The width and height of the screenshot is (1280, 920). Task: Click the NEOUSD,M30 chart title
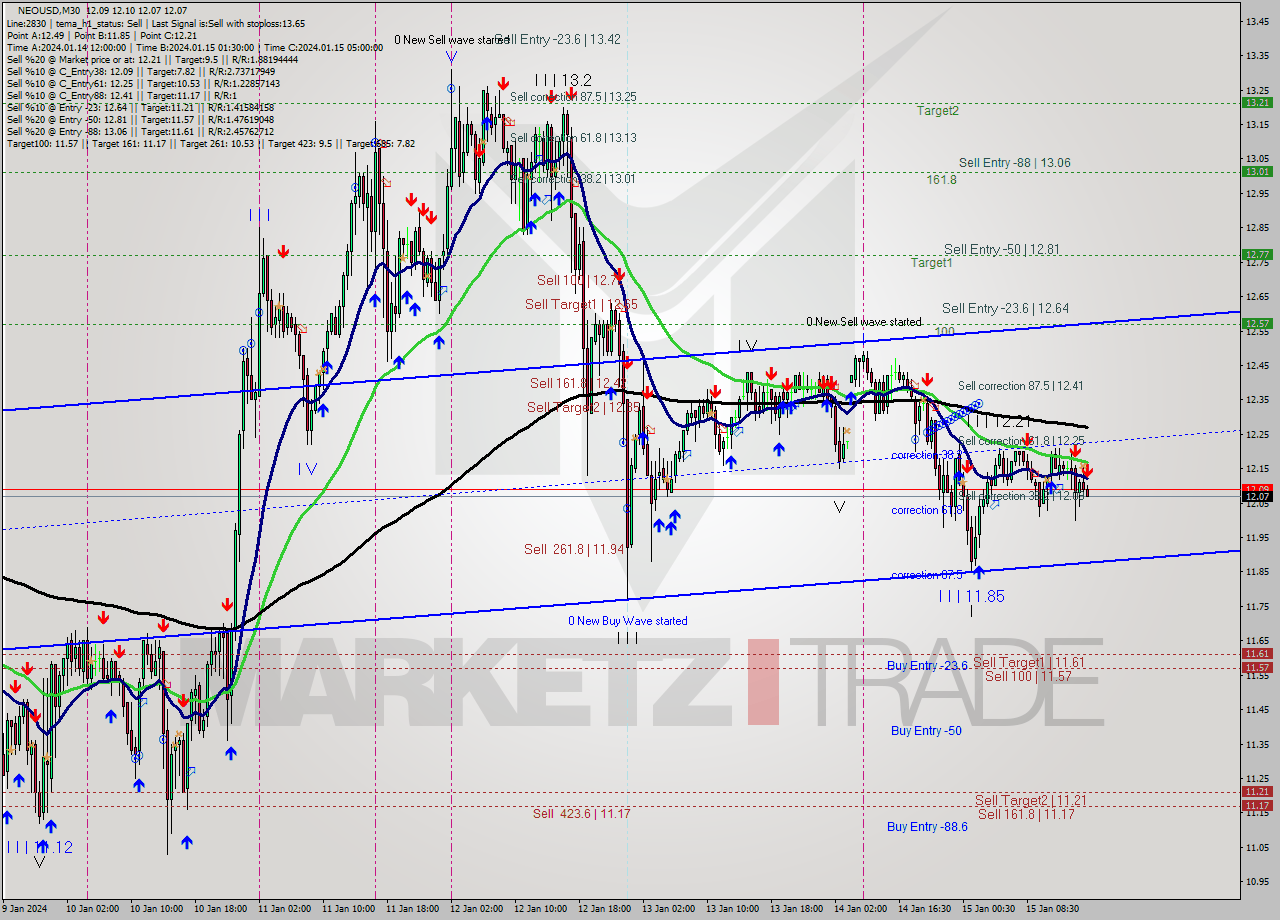pos(48,9)
